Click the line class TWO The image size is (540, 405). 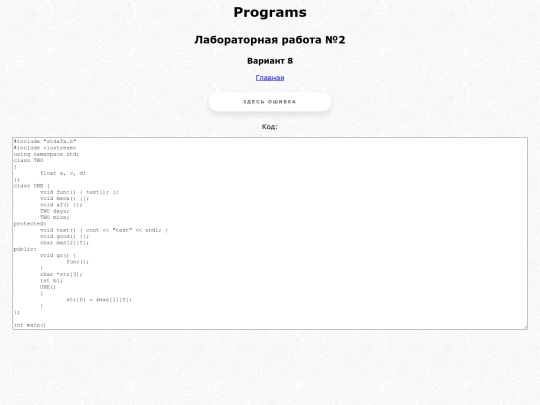pos(29,160)
